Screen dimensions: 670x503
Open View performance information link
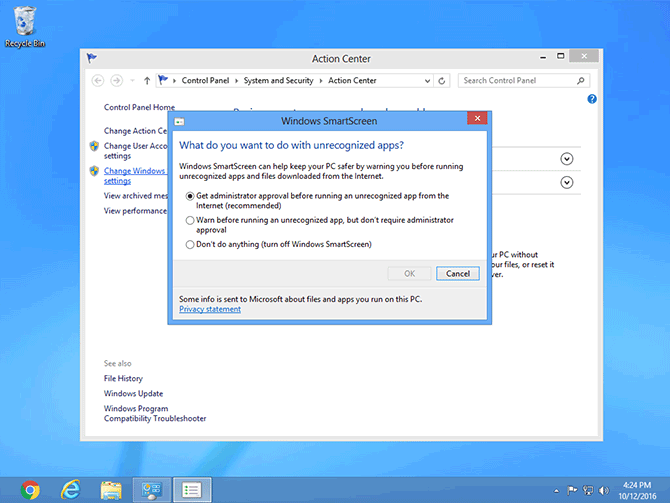pyautogui.click(x=135, y=211)
